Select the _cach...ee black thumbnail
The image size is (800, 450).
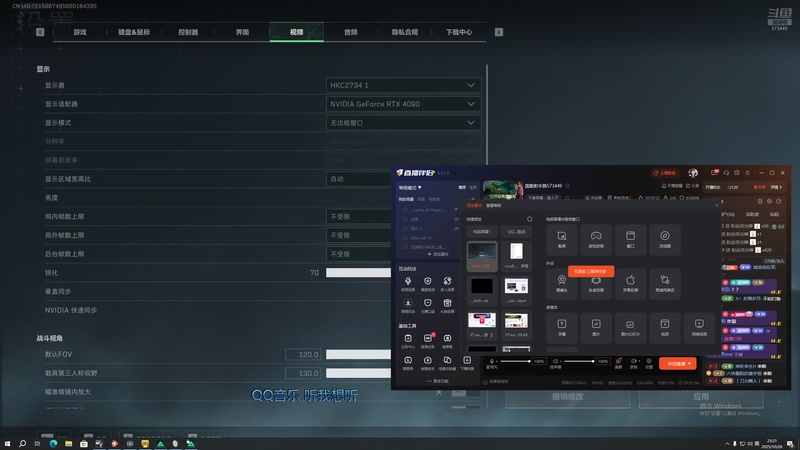(482, 290)
